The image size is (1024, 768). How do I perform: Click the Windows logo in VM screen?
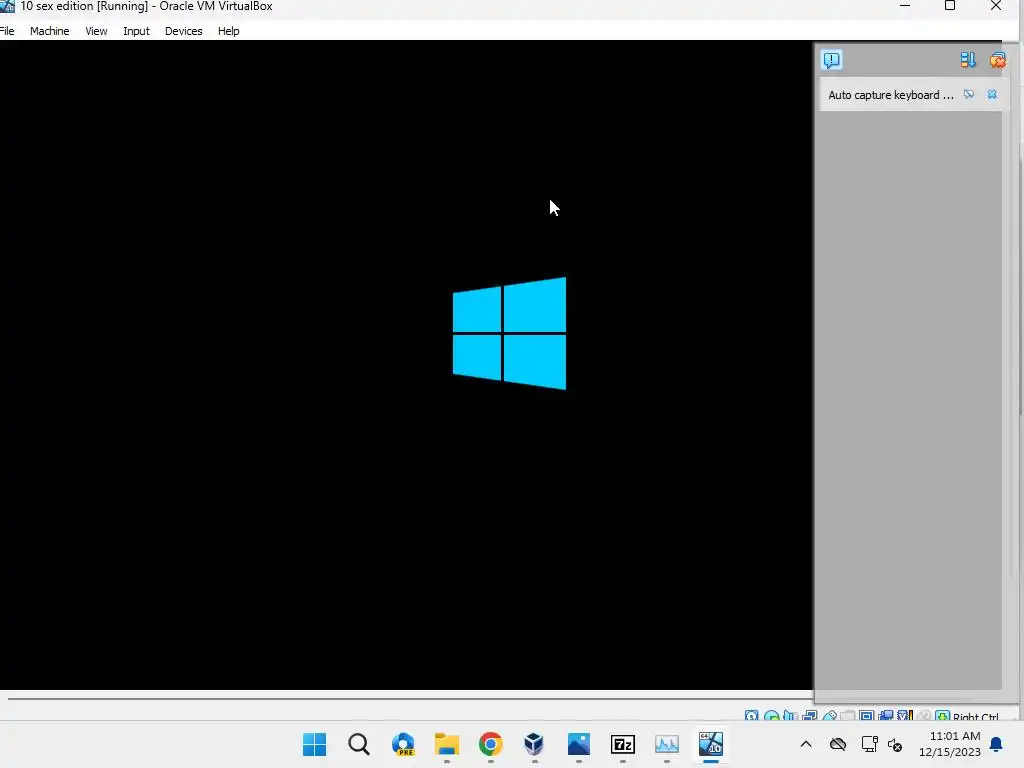coord(509,334)
